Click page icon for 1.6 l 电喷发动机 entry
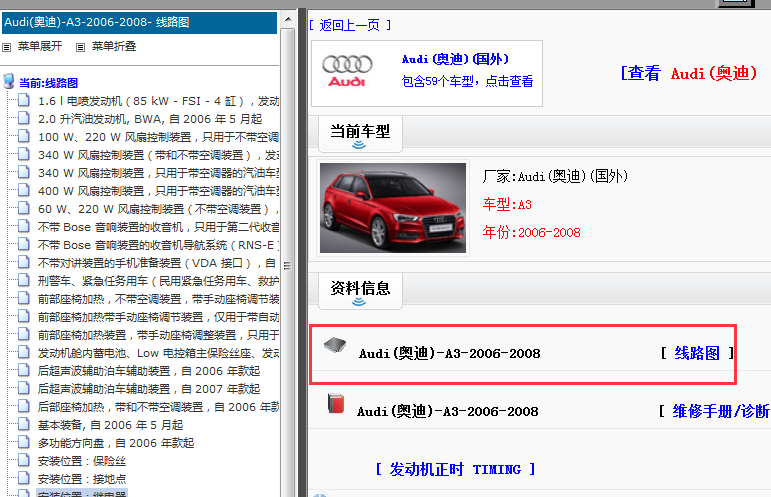771x497 pixels. 24,100
